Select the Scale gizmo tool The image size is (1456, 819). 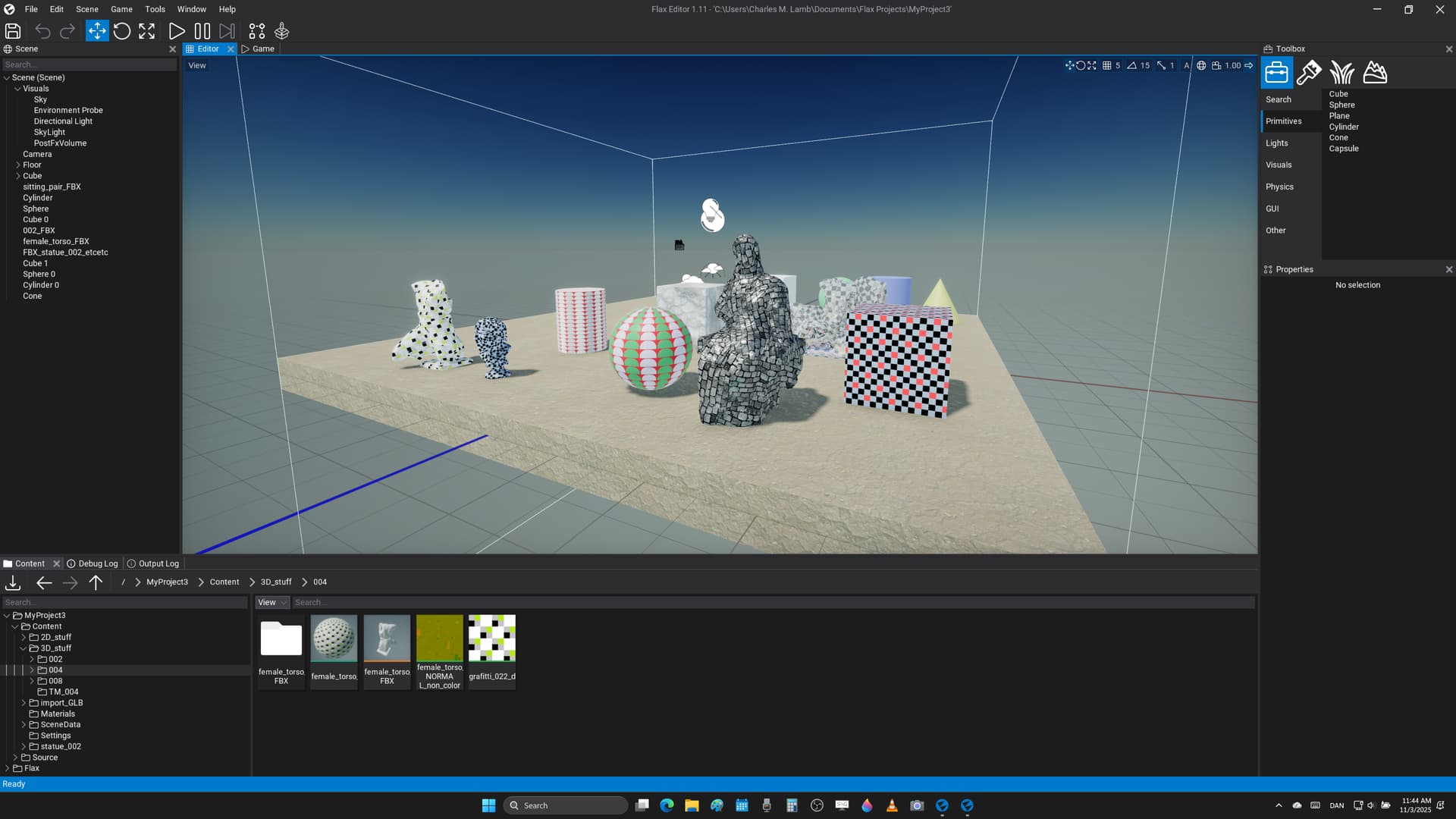(x=146, y=31)
